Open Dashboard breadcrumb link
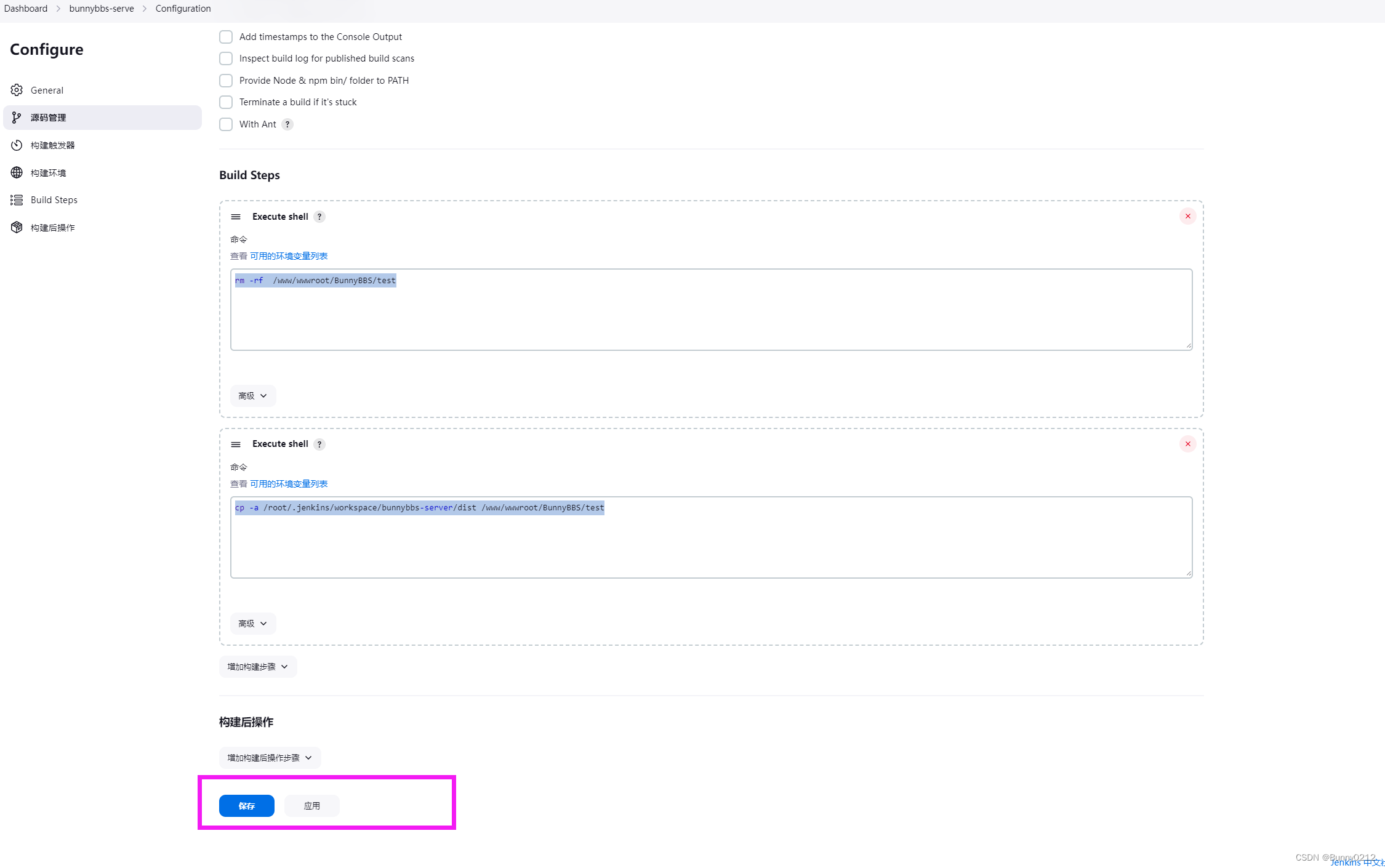The image size is (1385, 868). (26, 9)
